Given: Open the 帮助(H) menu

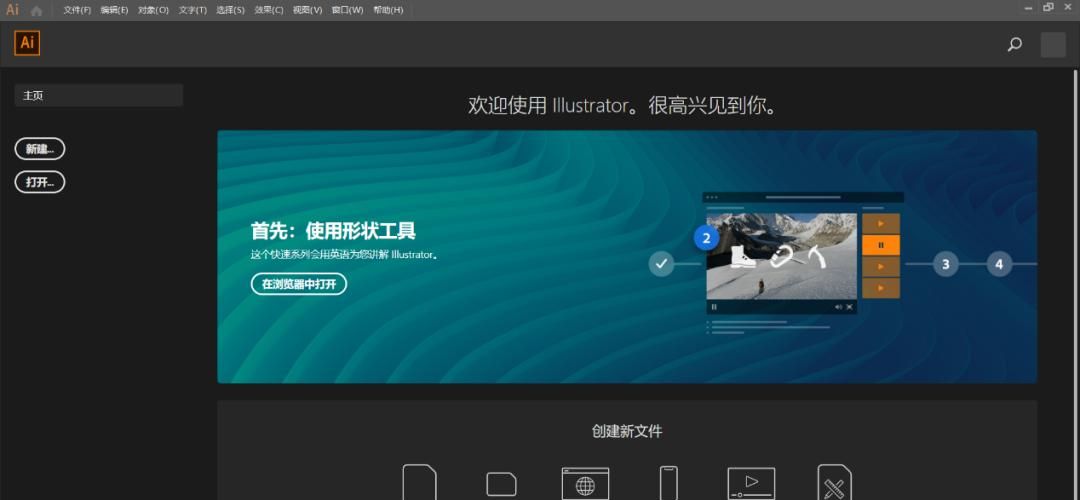Looking at the screenshot, I should 388,10.
